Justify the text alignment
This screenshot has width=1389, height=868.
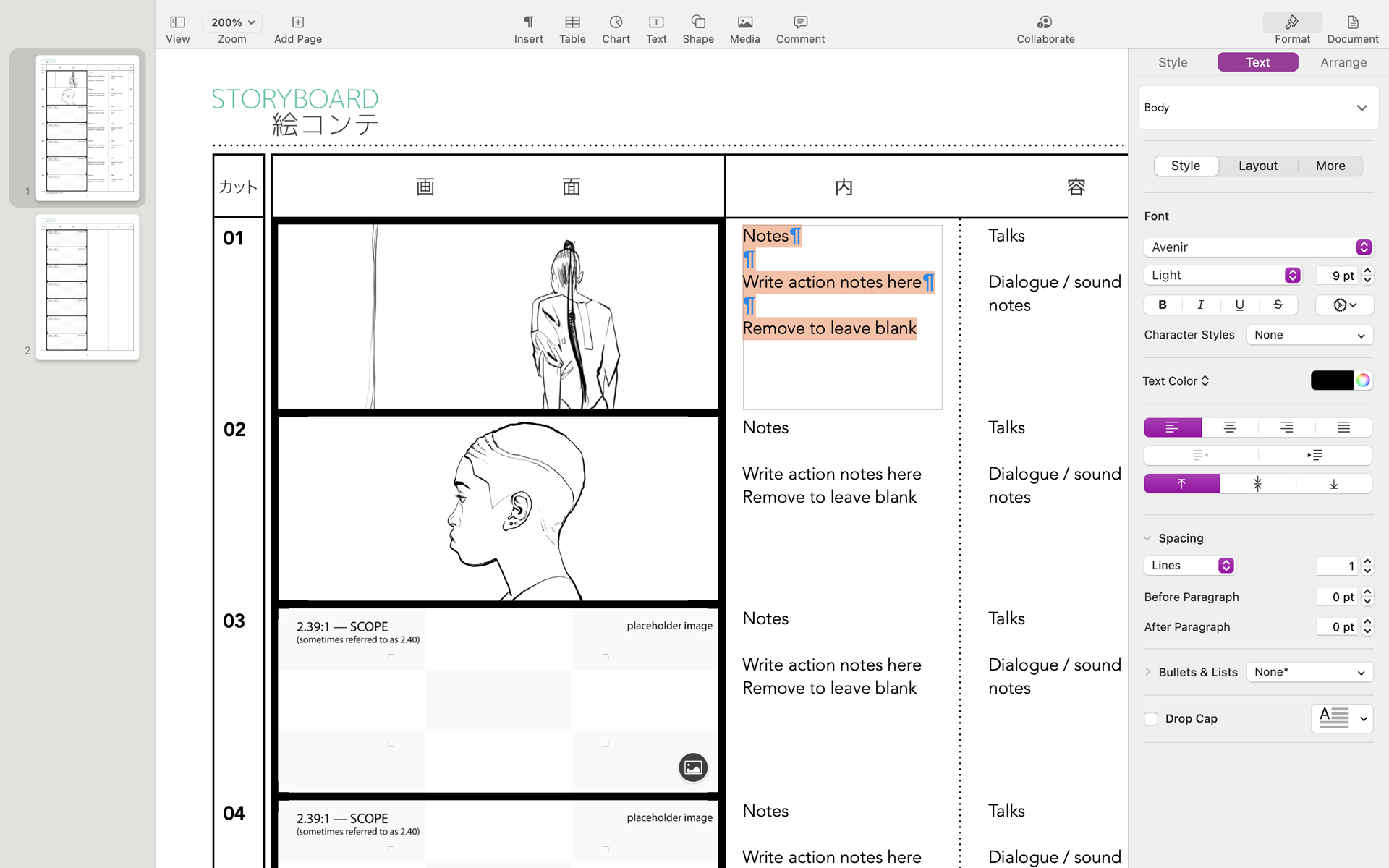[x=1343, y=427]
